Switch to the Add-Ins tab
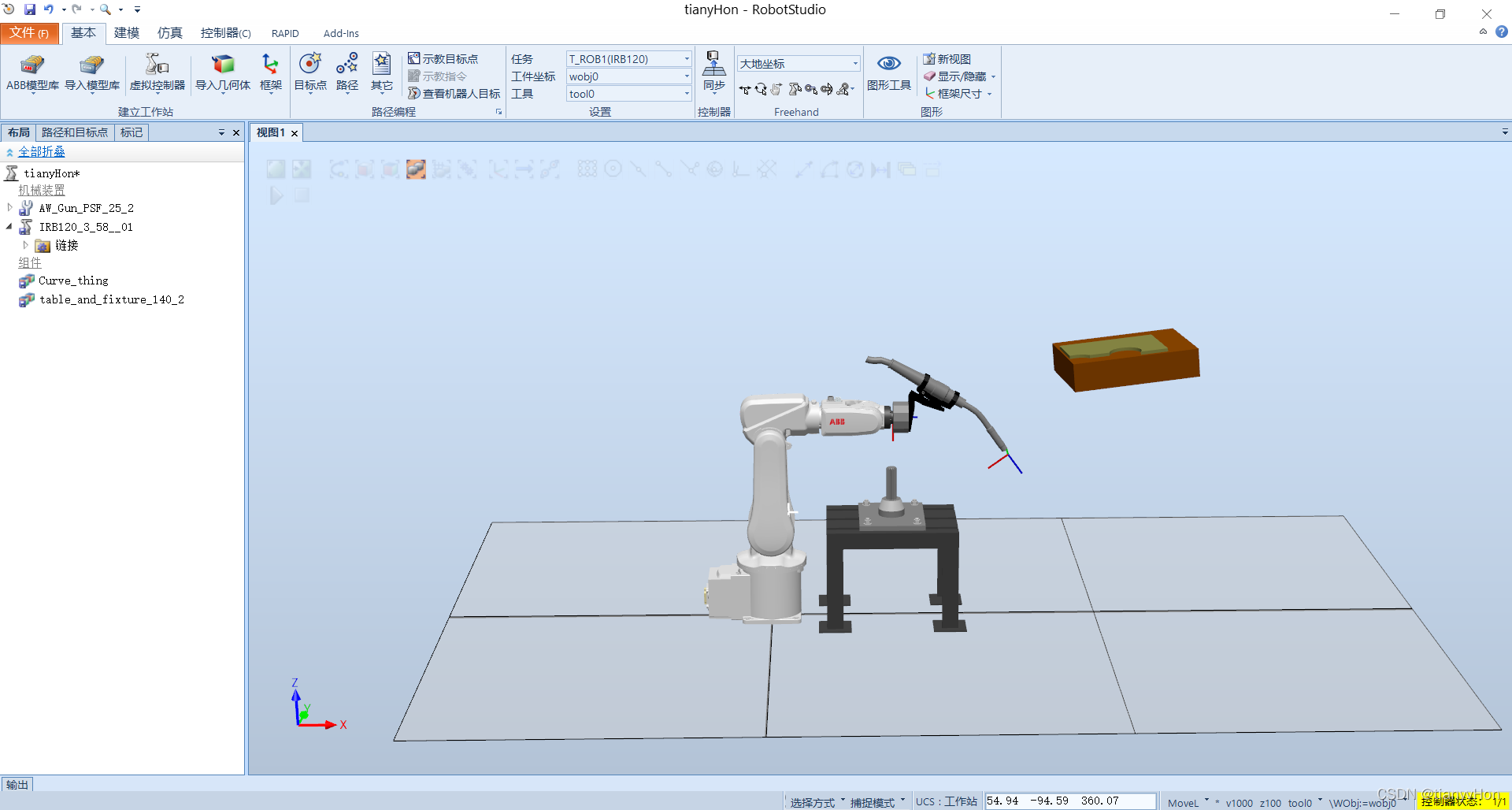 [x=341, y=33]
